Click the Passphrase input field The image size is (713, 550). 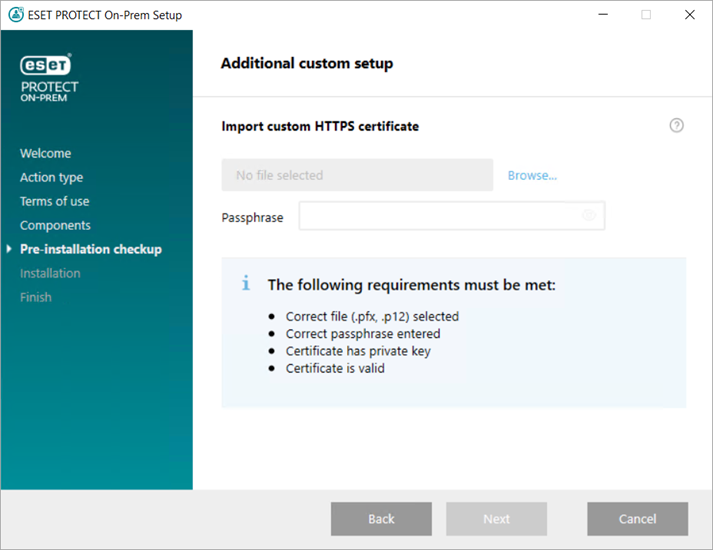tap(438, 216)
